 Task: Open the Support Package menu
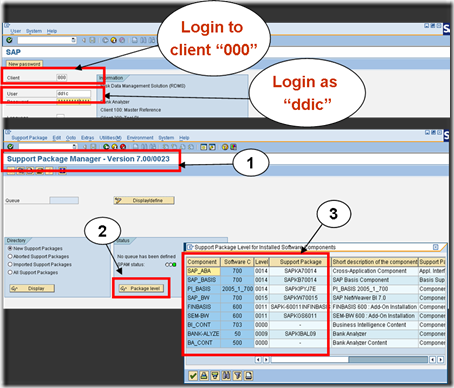click(x=29, y=138)
